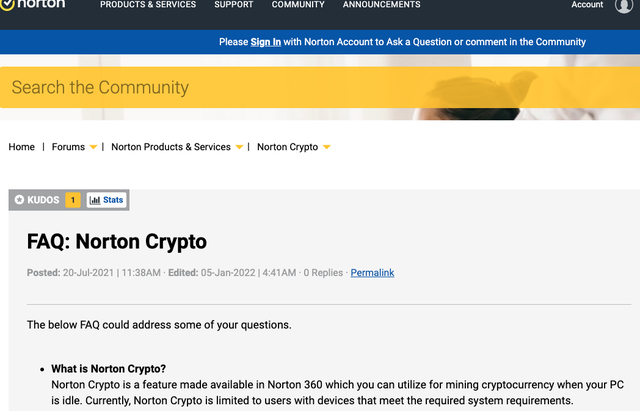Click the Account text link

tap(587, 5)
